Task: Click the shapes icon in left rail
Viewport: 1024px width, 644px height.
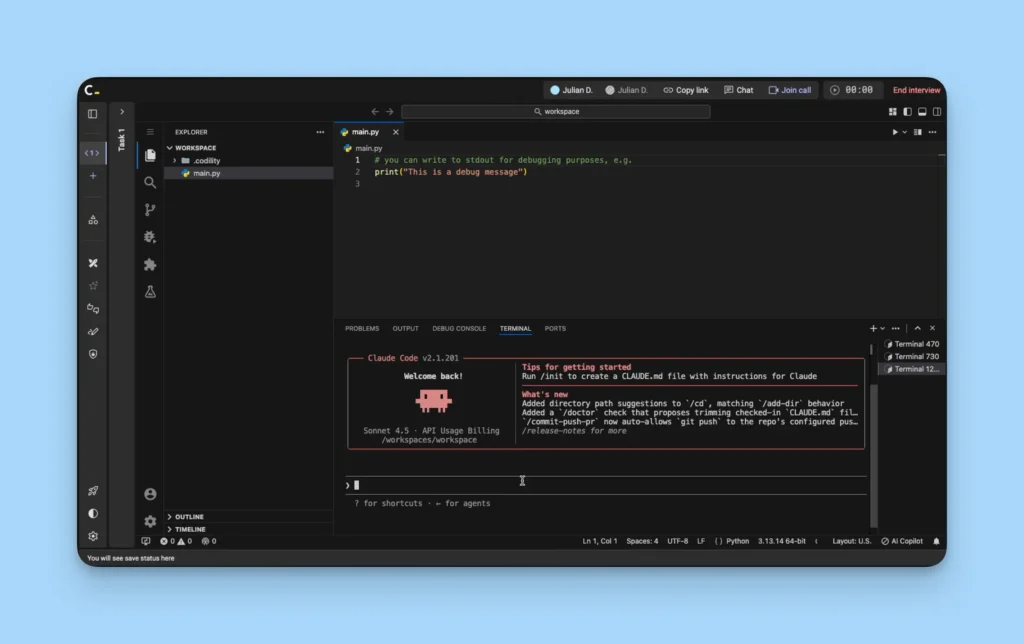Action: point(93,220)
